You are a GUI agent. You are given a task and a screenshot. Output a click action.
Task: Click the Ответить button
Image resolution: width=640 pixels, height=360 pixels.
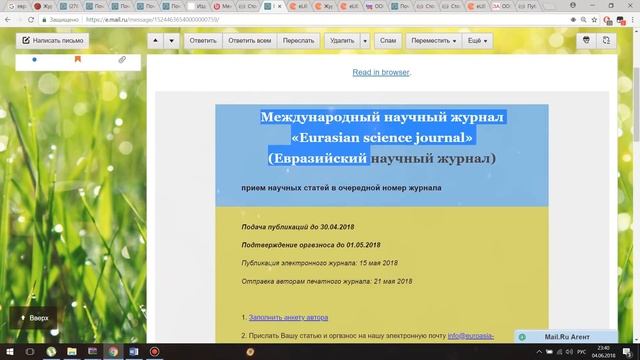(x=203, y=40)
